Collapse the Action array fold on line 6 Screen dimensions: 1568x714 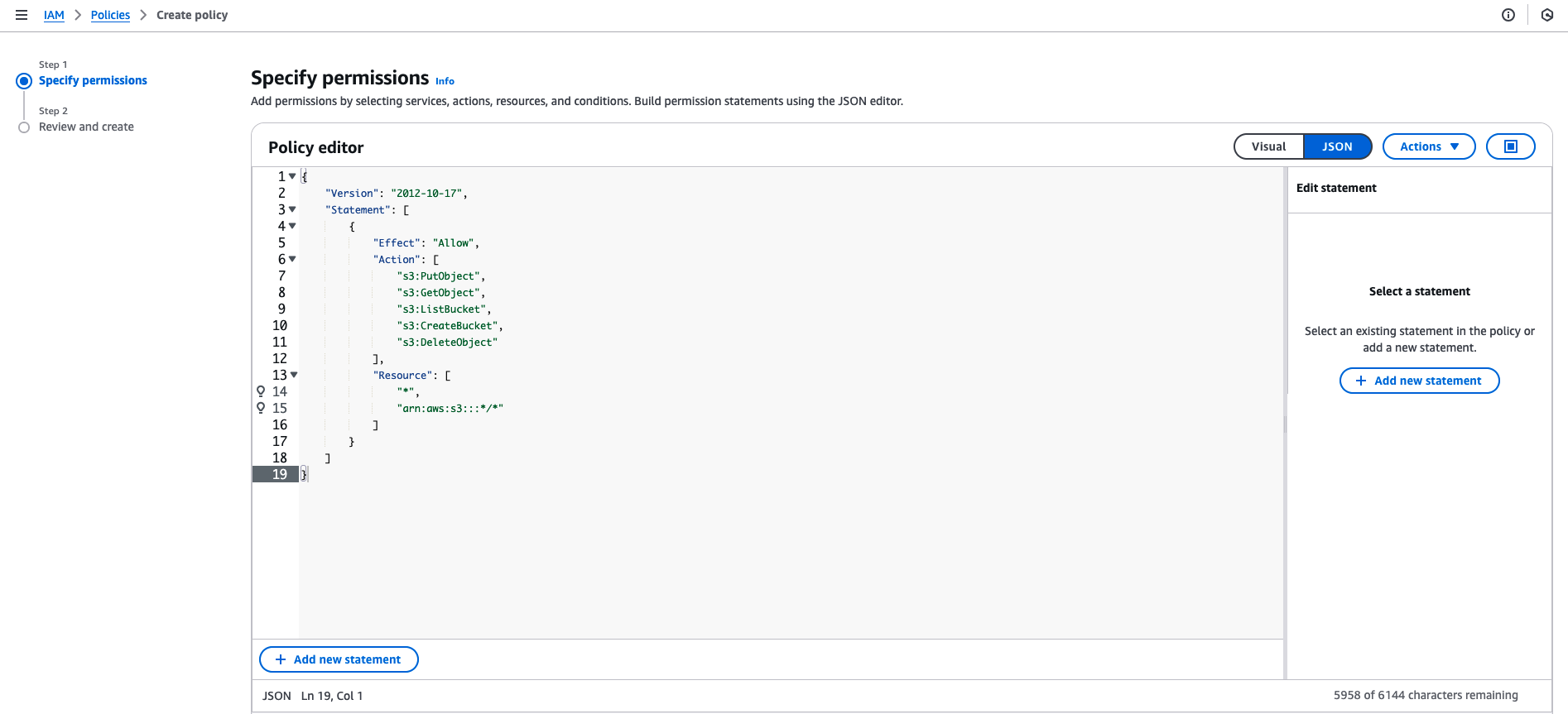click(292, 259)
